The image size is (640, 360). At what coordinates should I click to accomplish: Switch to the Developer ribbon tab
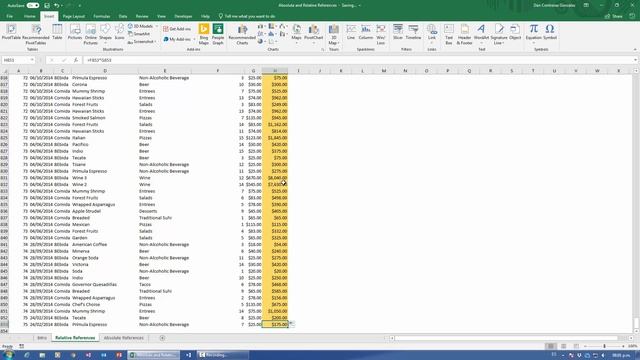[183, 16]
